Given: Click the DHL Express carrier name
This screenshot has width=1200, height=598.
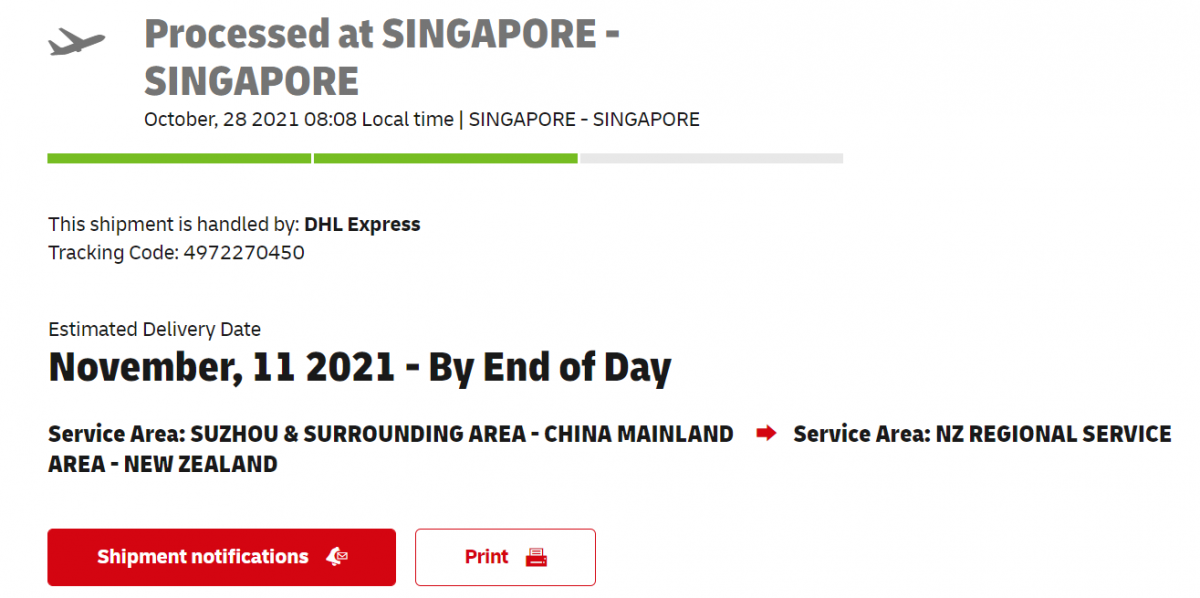Looking at the screenshot, I should (x=362, y=225).
